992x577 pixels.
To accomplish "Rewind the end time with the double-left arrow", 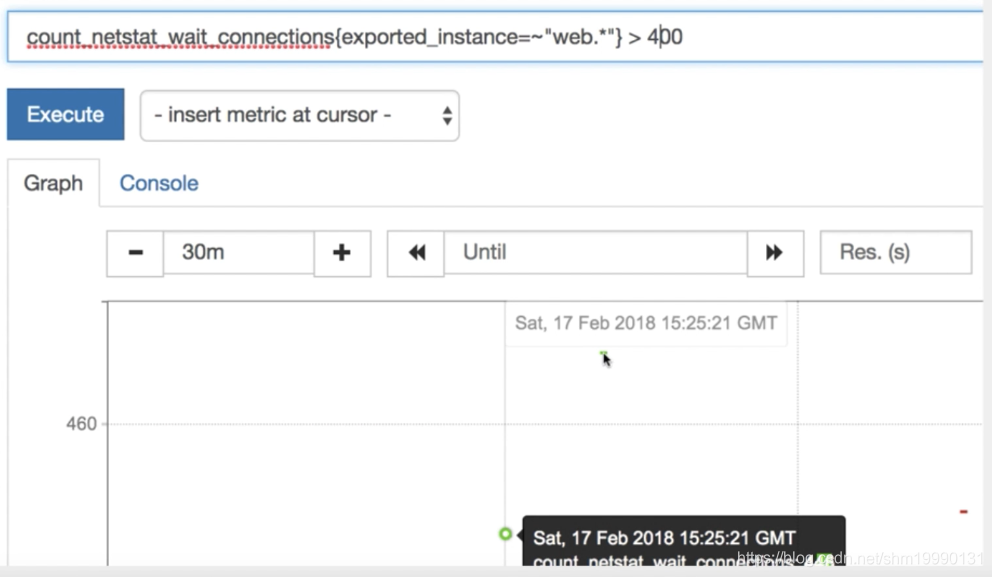I will [416, 253].
